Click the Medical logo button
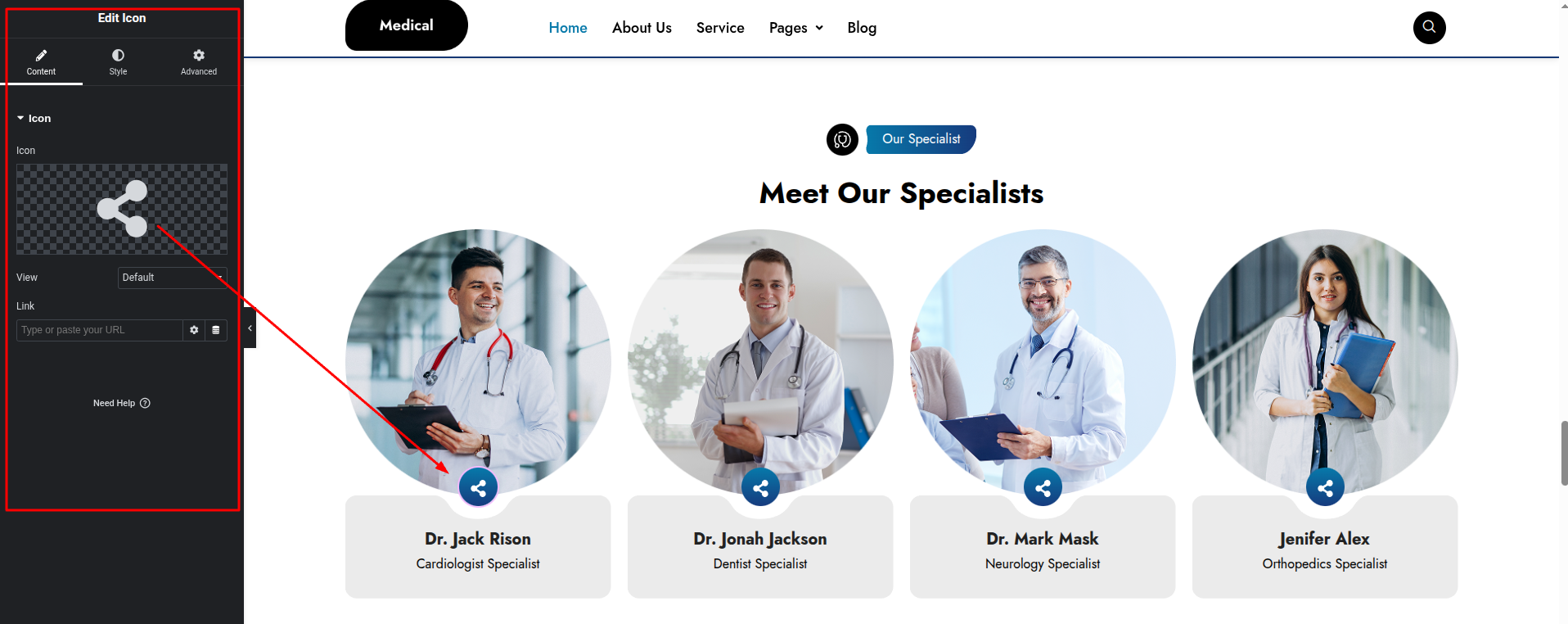 coord(407,25)
